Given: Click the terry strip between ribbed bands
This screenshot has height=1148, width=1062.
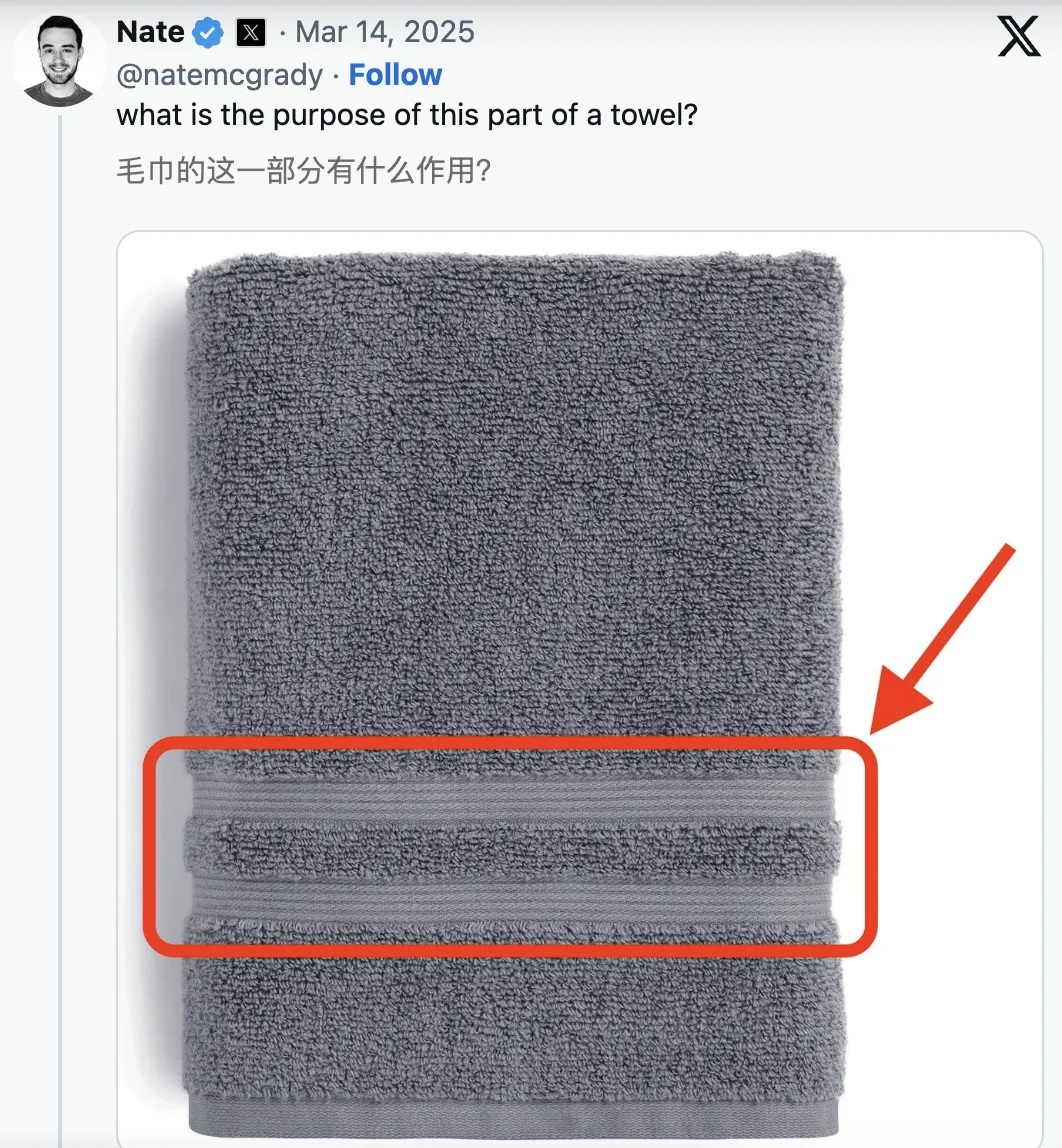Looking at the screenshot, I should pos(514,848).
